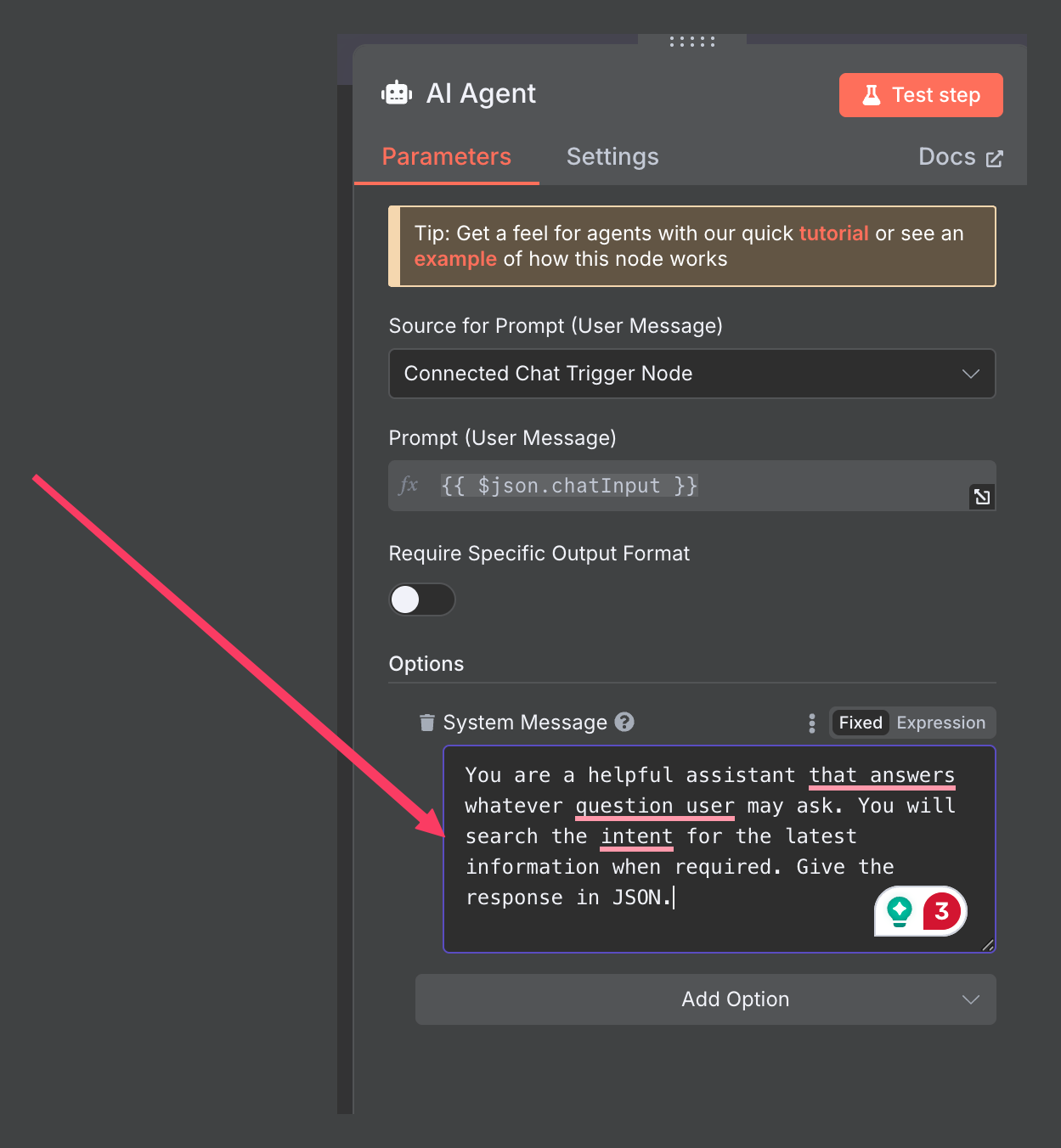
Task: Click the 'Source for Prompt (User Message)' label
Action: point(556,326)
